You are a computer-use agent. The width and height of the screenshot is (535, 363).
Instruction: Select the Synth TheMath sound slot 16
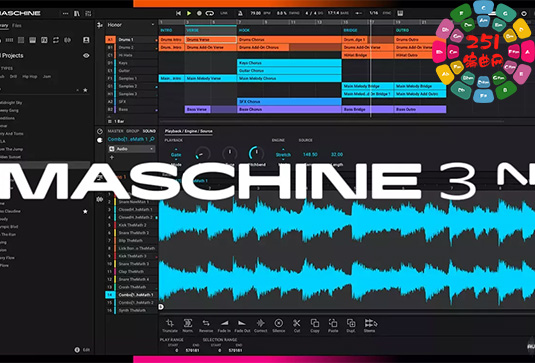tap(131, 310)
